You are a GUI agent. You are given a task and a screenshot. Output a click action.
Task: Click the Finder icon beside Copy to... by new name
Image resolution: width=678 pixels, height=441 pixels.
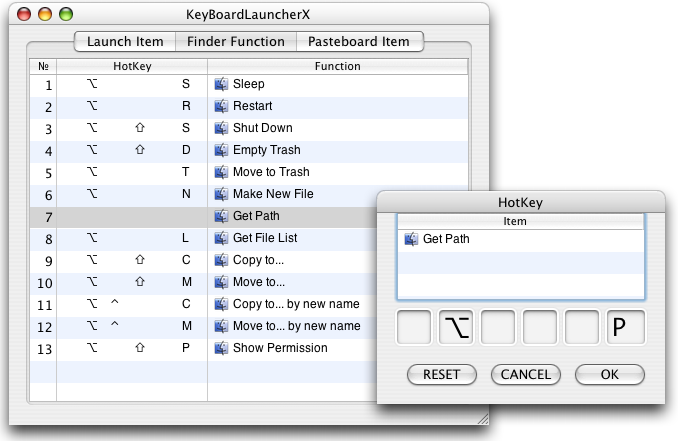pyautogui.click(x=221, y=304)
